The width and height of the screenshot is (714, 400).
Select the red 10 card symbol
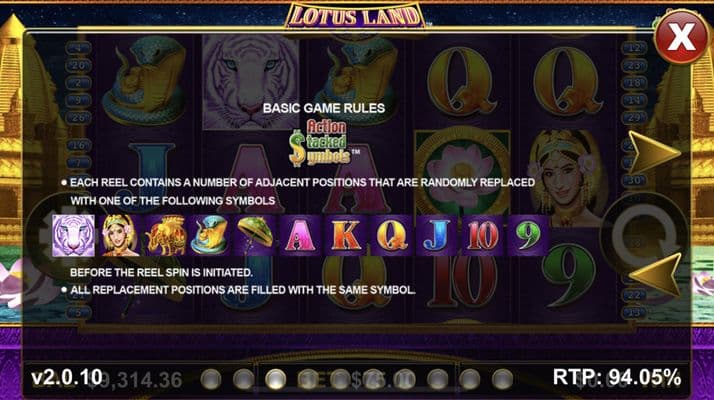pos(482,236)
